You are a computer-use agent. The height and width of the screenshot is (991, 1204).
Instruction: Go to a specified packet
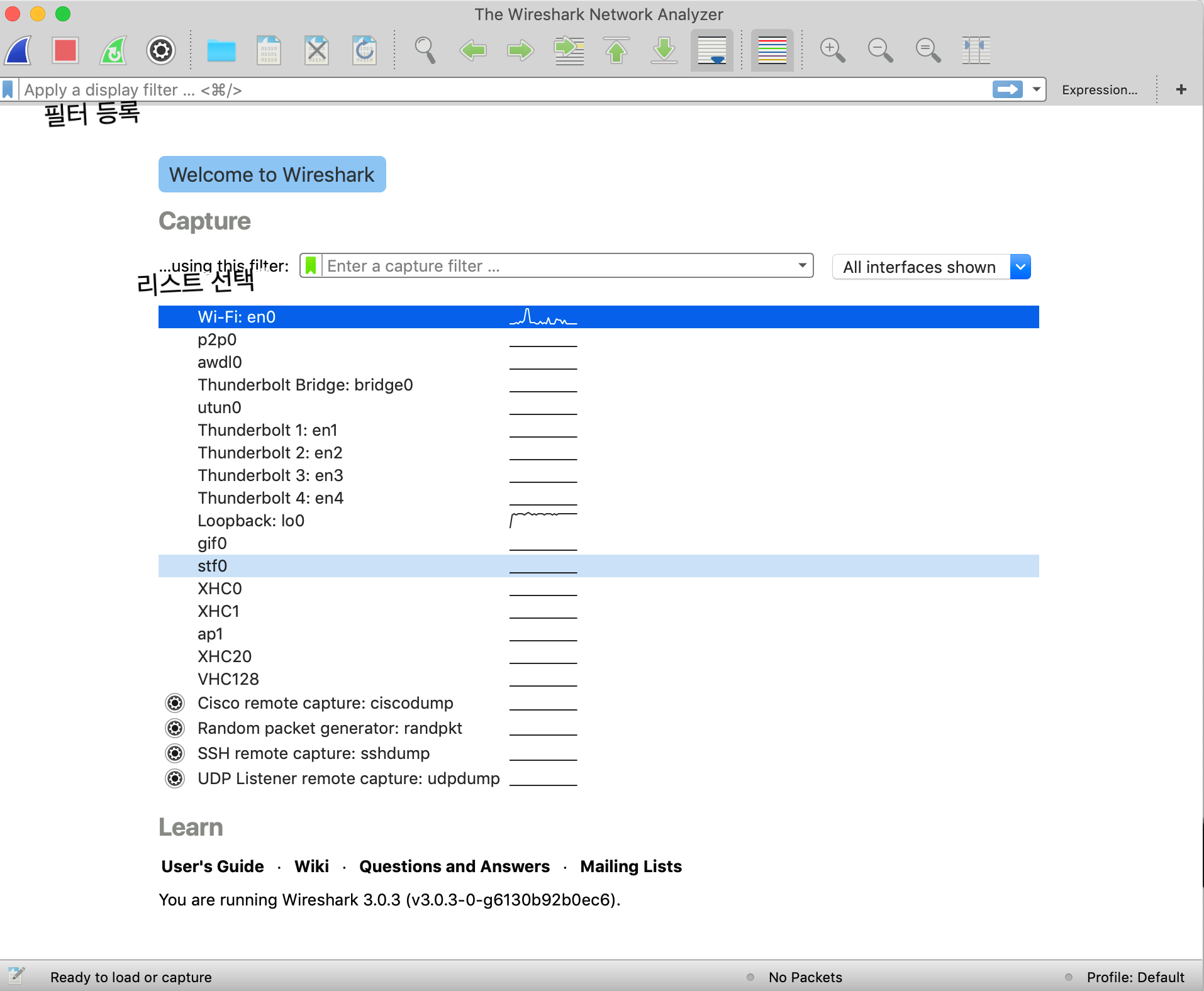point(569,50)
